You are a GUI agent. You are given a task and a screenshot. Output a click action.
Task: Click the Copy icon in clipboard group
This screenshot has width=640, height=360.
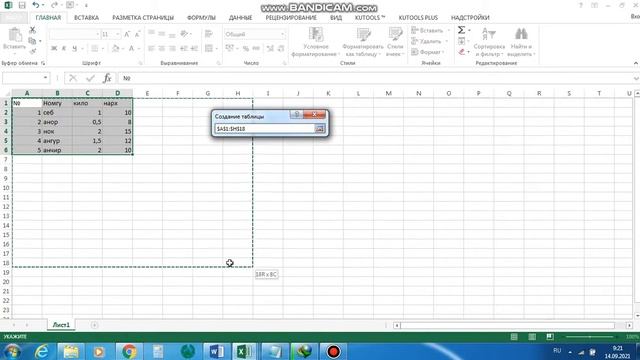pos(32,41)
